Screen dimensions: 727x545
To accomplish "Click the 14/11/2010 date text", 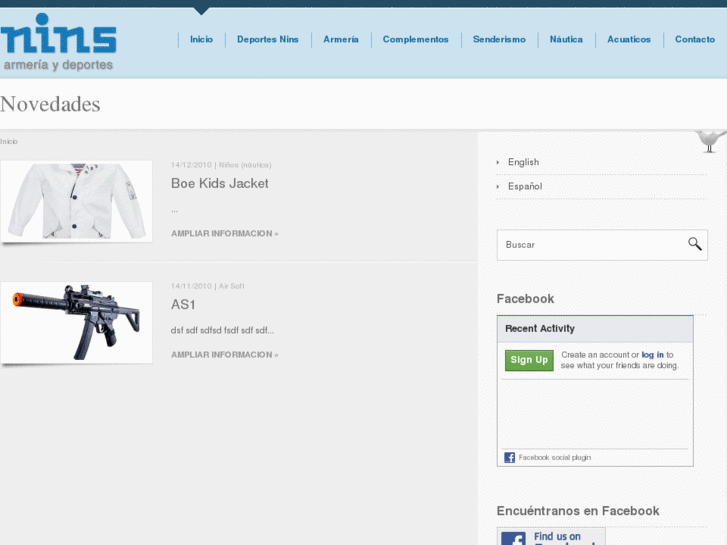I will 191,286.
